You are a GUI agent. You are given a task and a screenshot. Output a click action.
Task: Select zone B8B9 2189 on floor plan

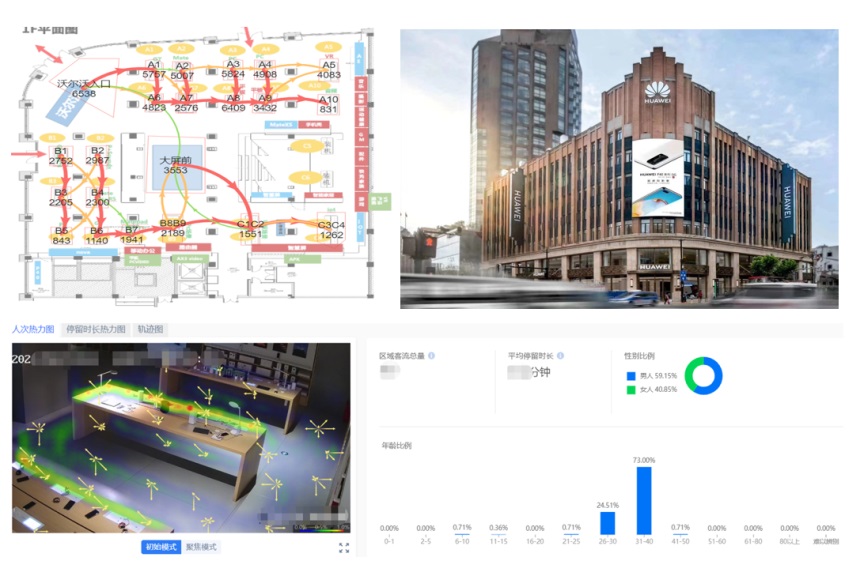(x=172, y=228)
